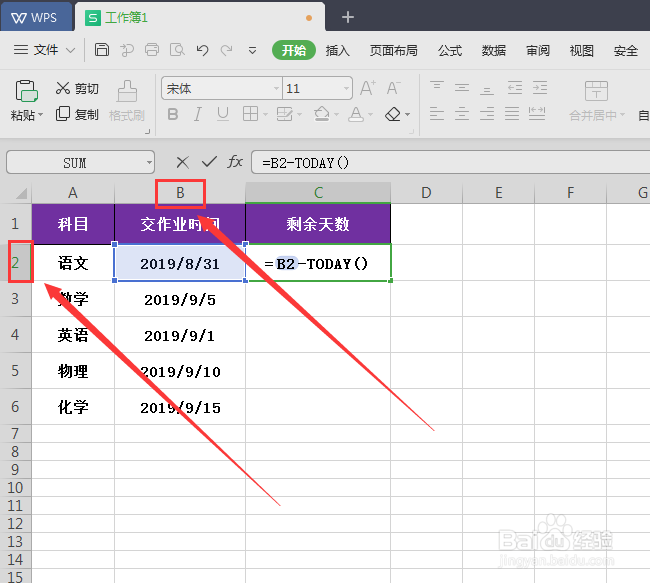Click the select-all corner triangle
Screen dimensions: 650x583
tap(21, 193)
